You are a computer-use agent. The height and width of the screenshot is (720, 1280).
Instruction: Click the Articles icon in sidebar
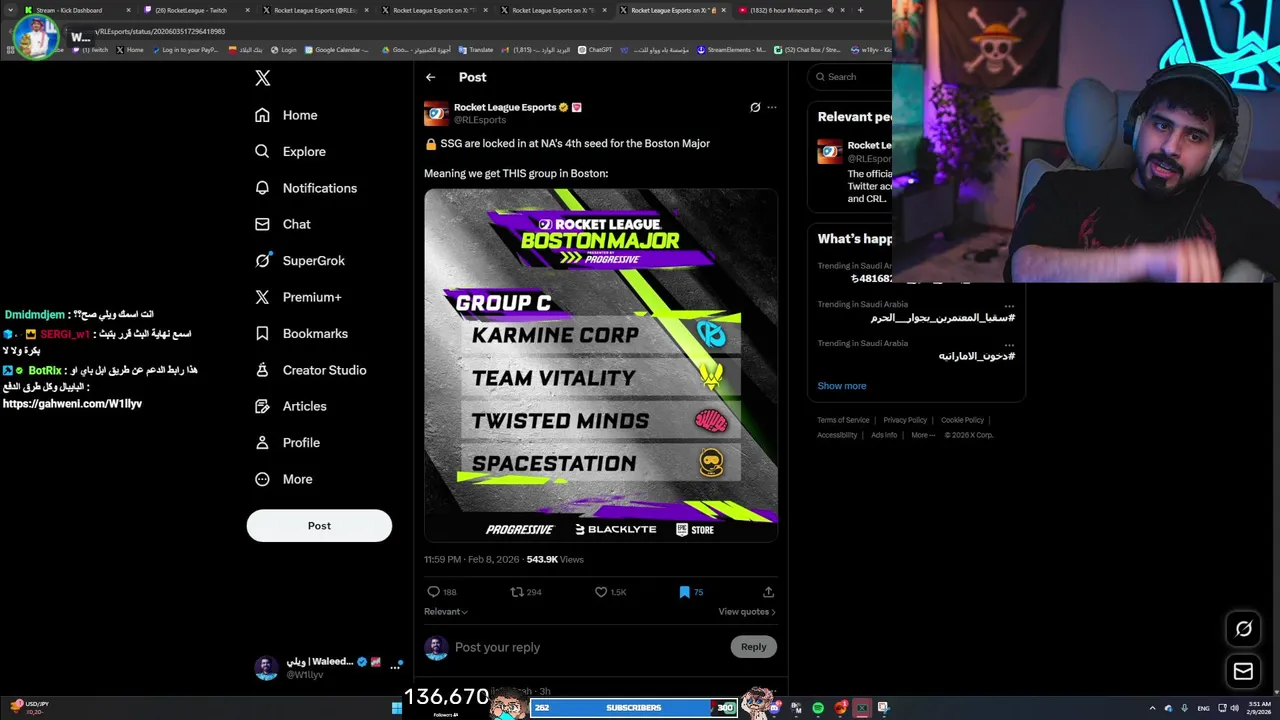point(262,406)
